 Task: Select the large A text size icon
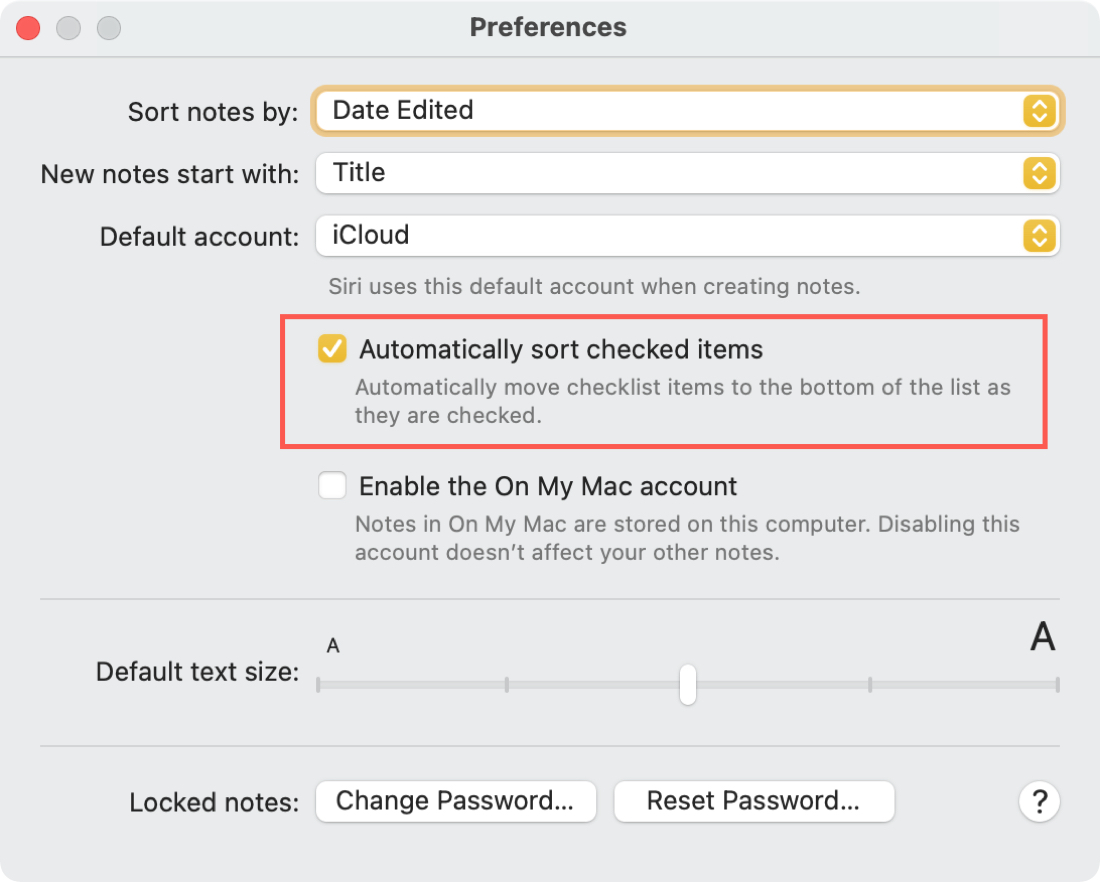pos(1042,637)
